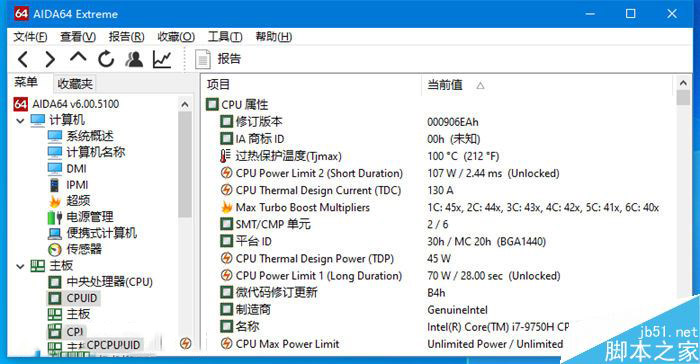Click the value 000906EAh
This screenshot has height=364, width=700.
point(453,122)
